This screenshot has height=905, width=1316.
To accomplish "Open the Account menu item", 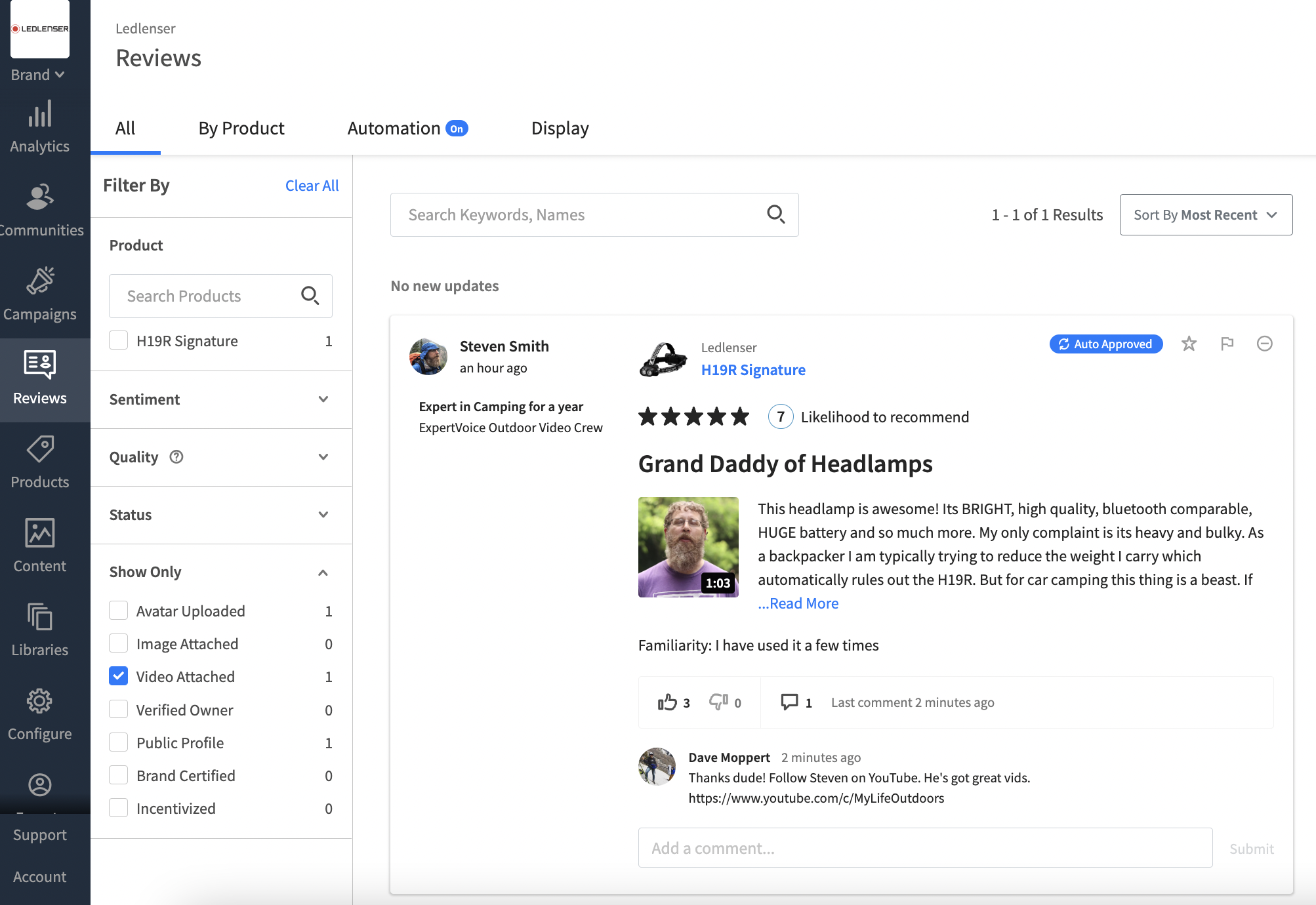I will (39, 877).
